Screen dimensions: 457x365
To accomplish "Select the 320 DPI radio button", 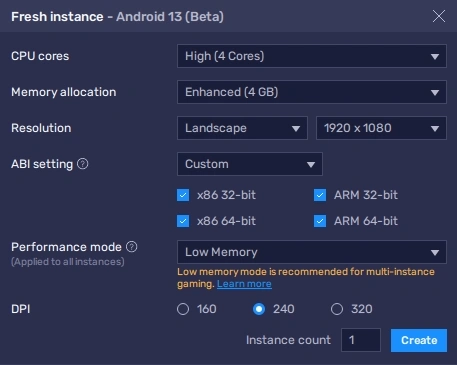I will (337, 309).
